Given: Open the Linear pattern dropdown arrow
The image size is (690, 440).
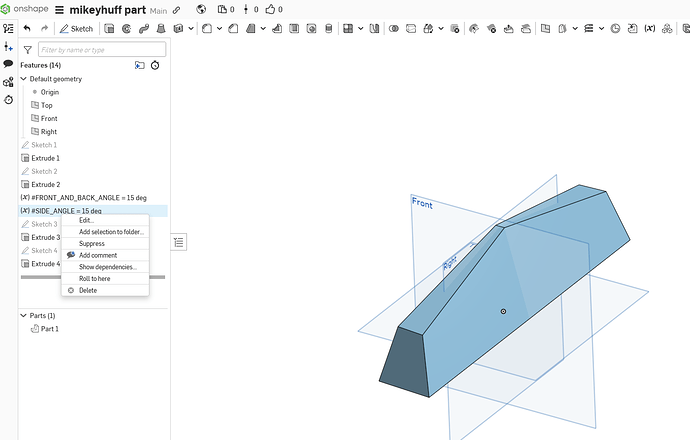Looking at the screenshot, I should (360, 29).
